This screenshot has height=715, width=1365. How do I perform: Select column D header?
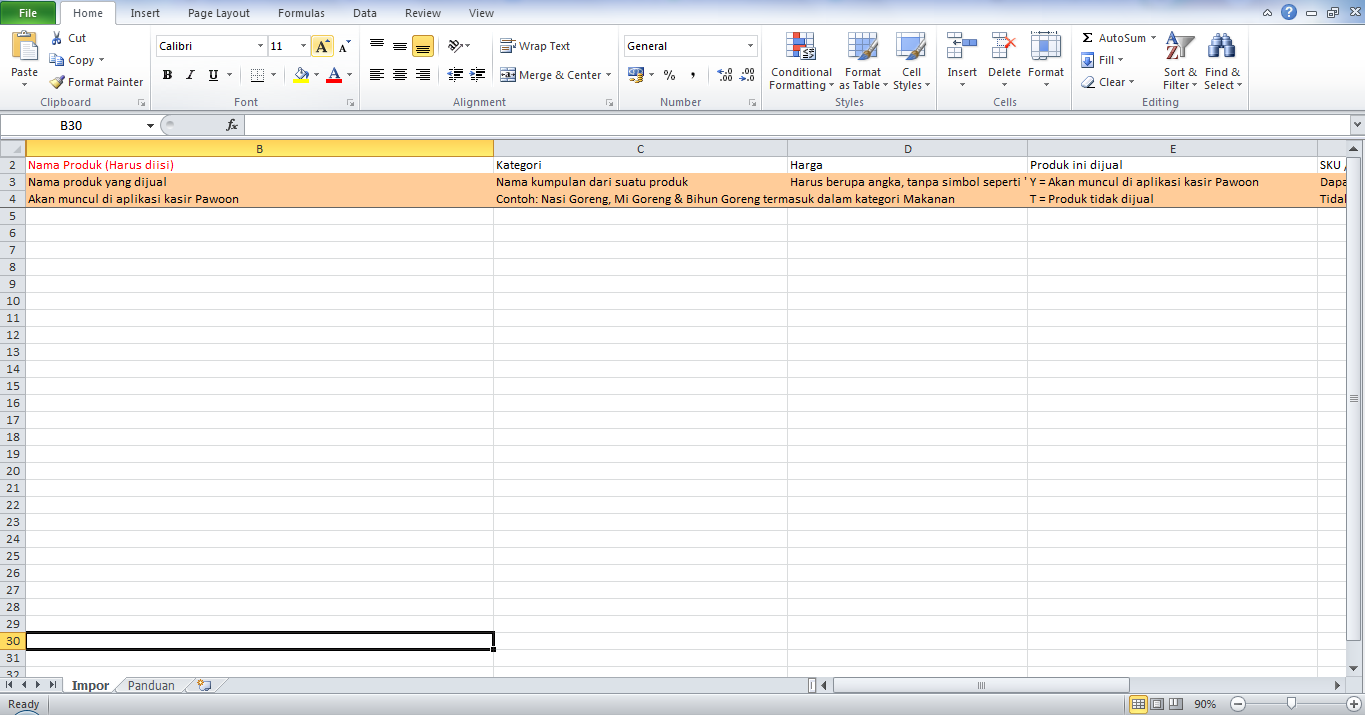pos(907,149)
